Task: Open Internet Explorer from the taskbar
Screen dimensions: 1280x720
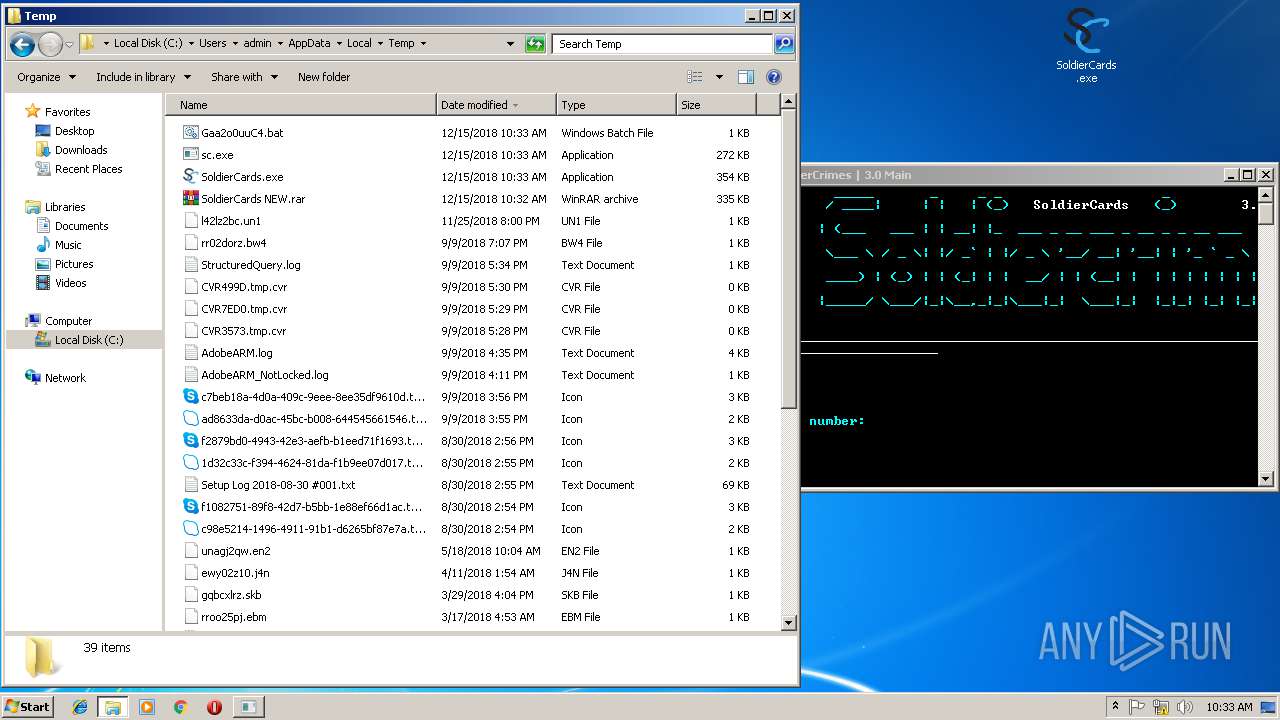Action: [x=81, y=707]
